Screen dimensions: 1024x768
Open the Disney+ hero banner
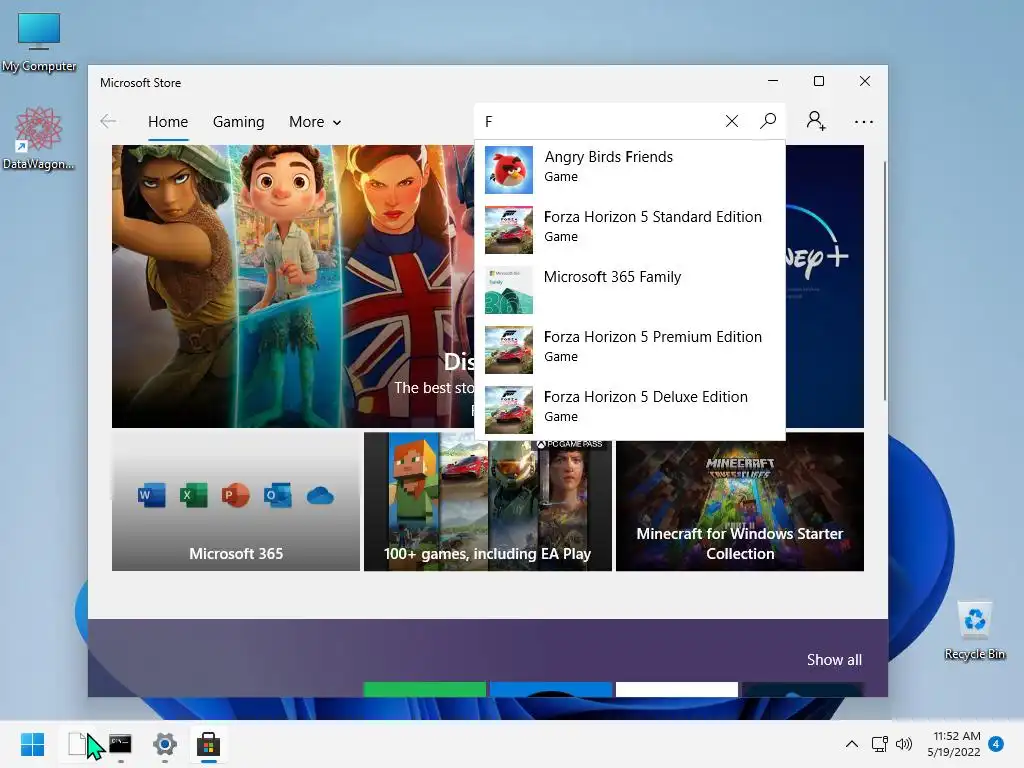pos(293,286)
